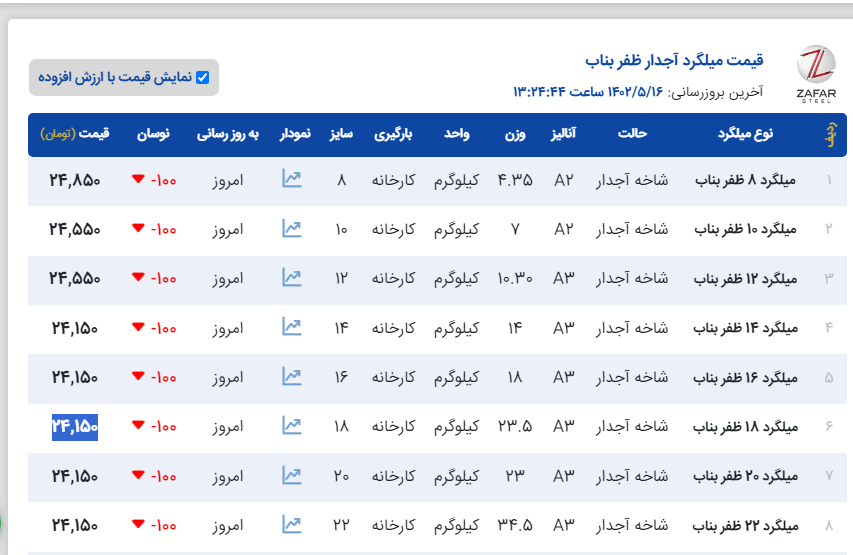The height and width of the screenshot is (555, 853).
Task: Click the قیمت (تومان) column header
Action: (x=76, y=134)
